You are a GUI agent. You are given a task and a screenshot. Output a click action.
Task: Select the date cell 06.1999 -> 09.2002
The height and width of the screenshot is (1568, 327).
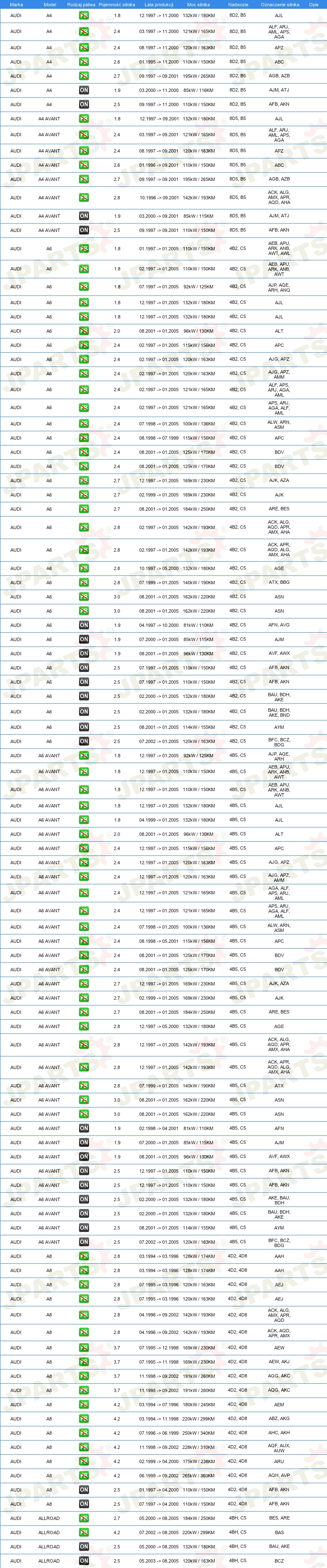(x=159, y=1476)
